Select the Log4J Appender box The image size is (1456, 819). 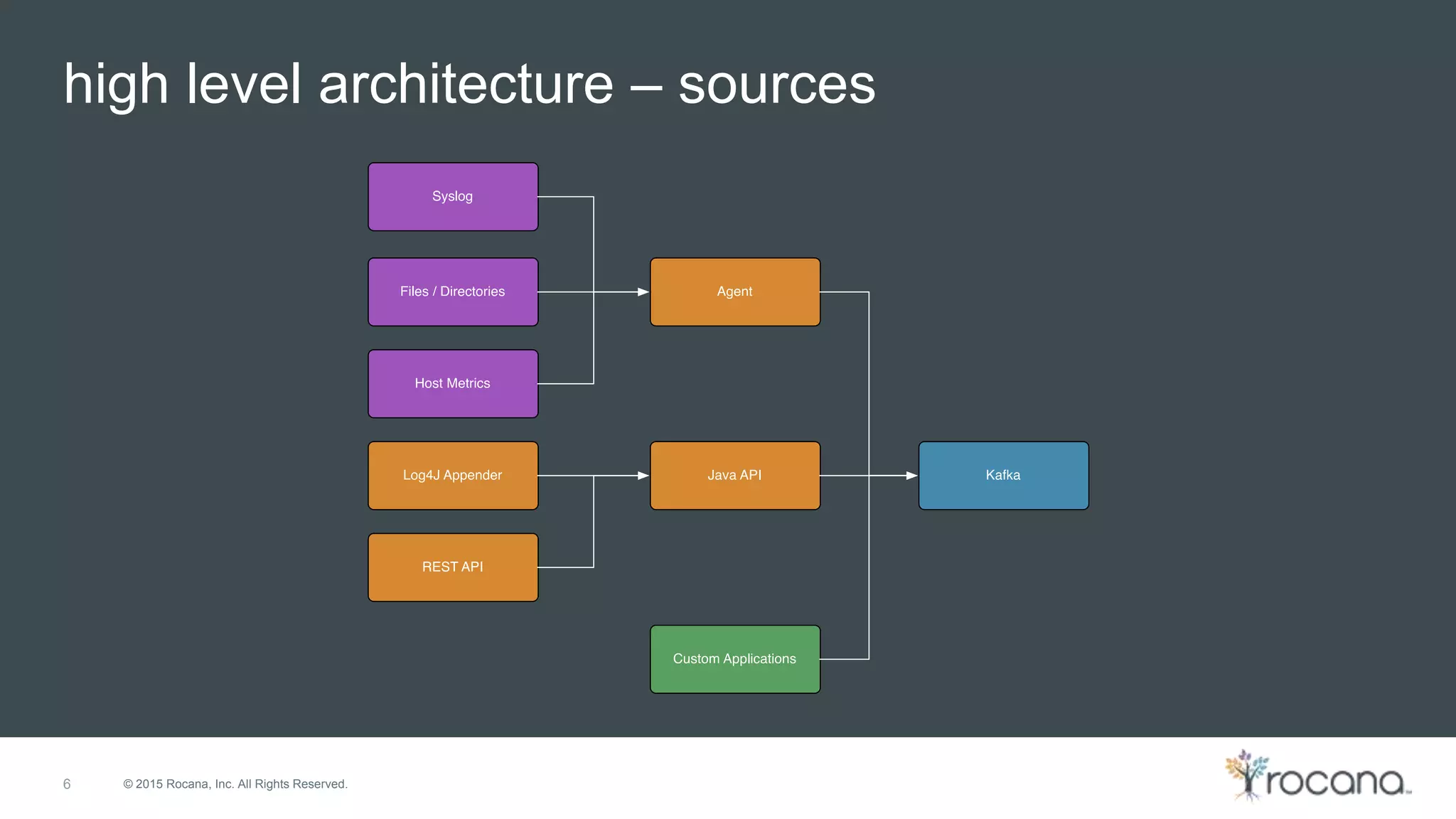(x=453, y=476)
